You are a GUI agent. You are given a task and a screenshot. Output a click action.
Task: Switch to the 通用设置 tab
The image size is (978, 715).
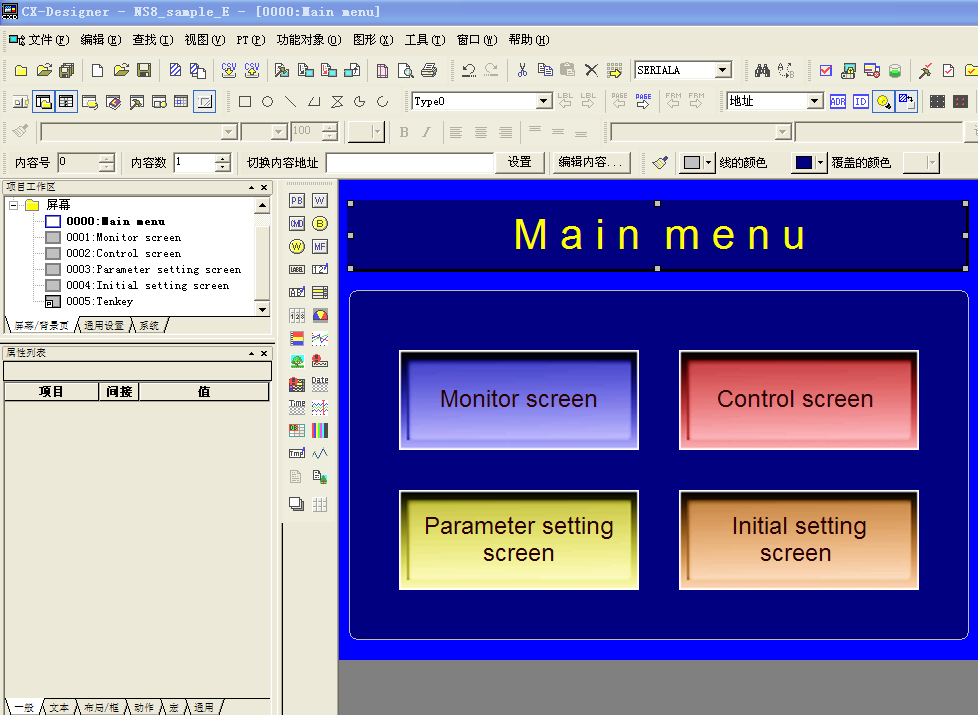point(104,326)
